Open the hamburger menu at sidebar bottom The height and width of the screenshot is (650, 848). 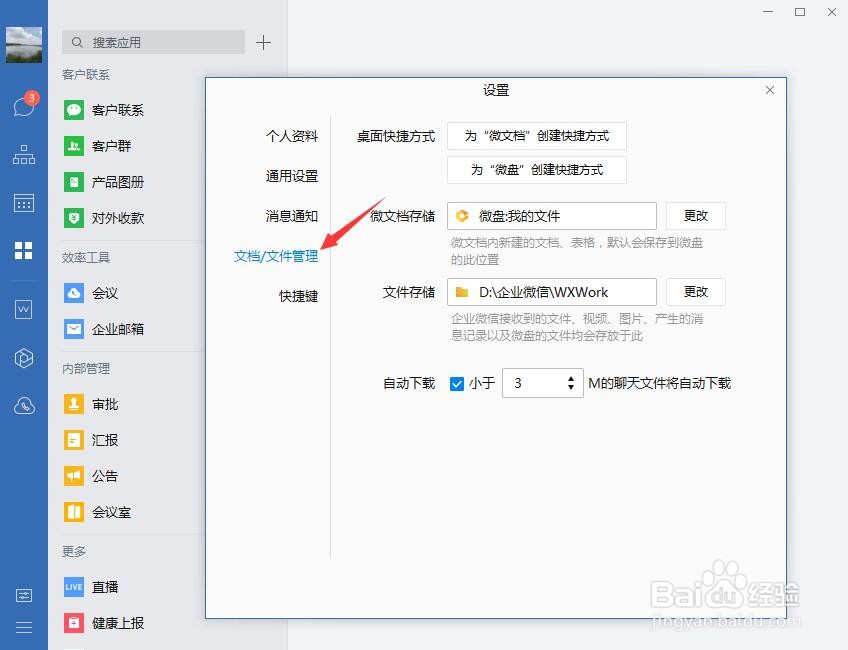[x=24, y=627]
